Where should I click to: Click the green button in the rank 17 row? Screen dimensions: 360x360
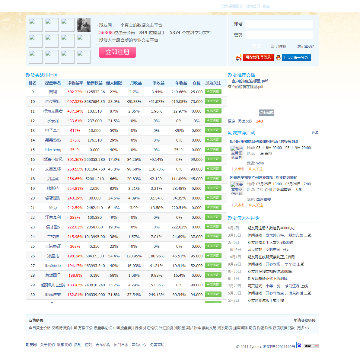(213, 169)
